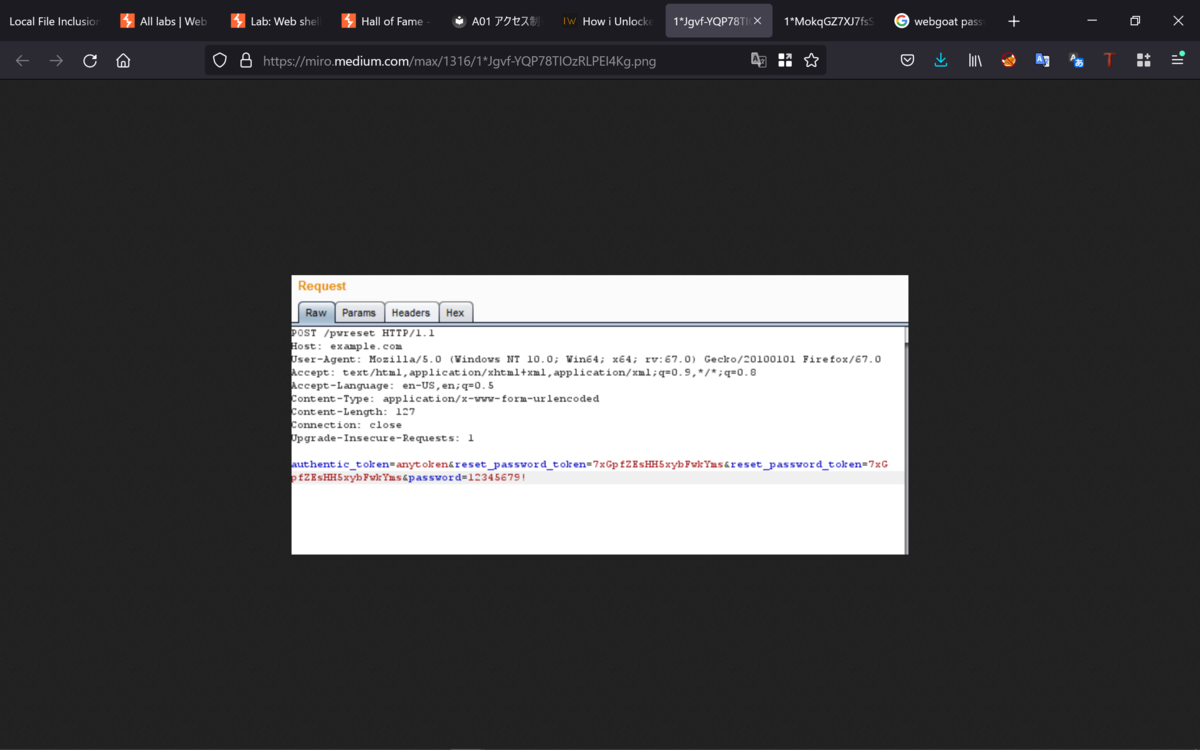Viewport: 1200px width, 750px height.
Task: Click the 'authentic_token=anytoken' parameter text
Action: [369, 464]
